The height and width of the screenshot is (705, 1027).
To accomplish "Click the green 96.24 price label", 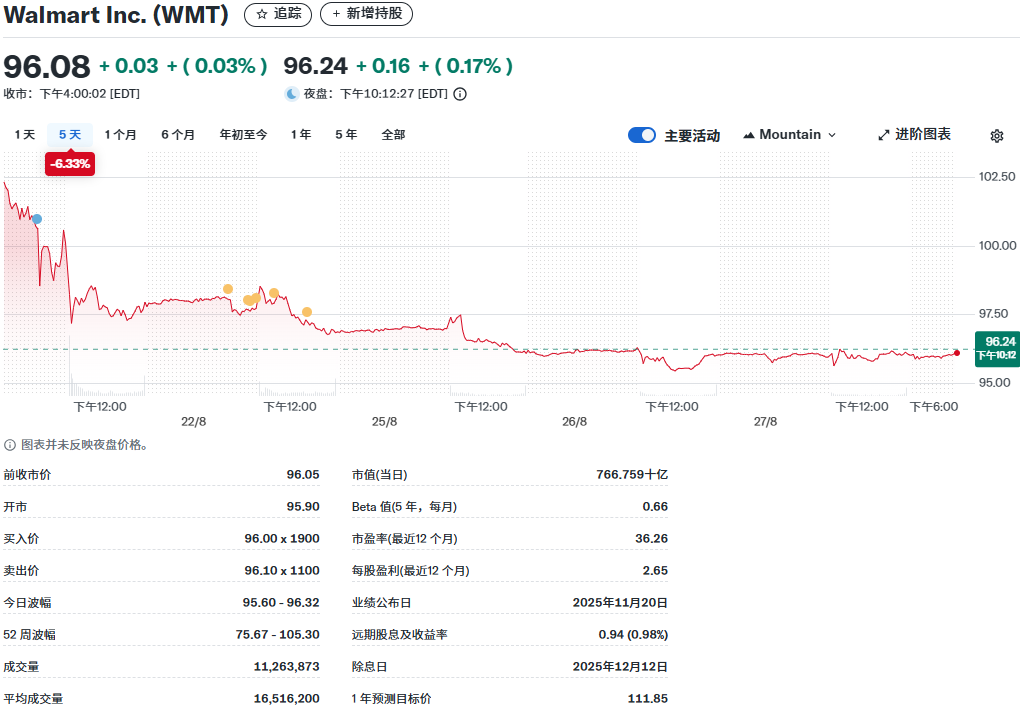I will click(998, 349).
